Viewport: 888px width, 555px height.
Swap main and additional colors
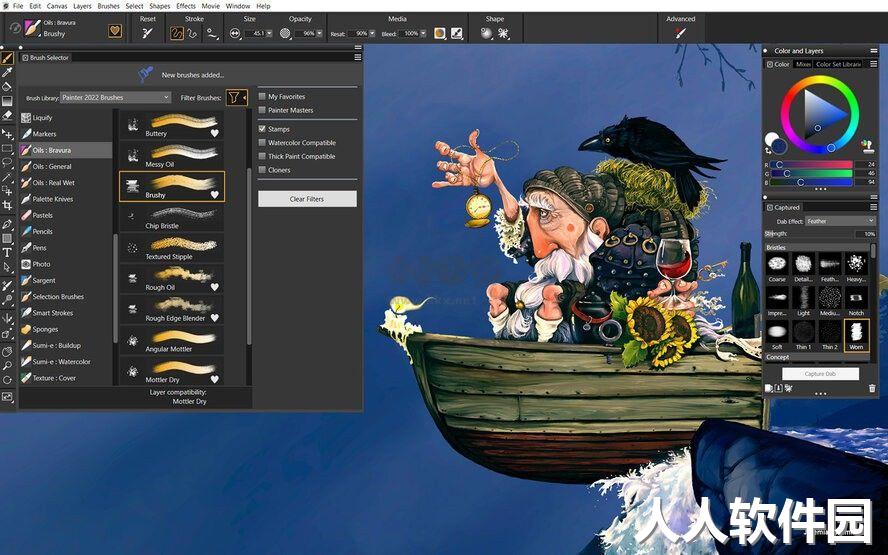click(x=768, y=151)
